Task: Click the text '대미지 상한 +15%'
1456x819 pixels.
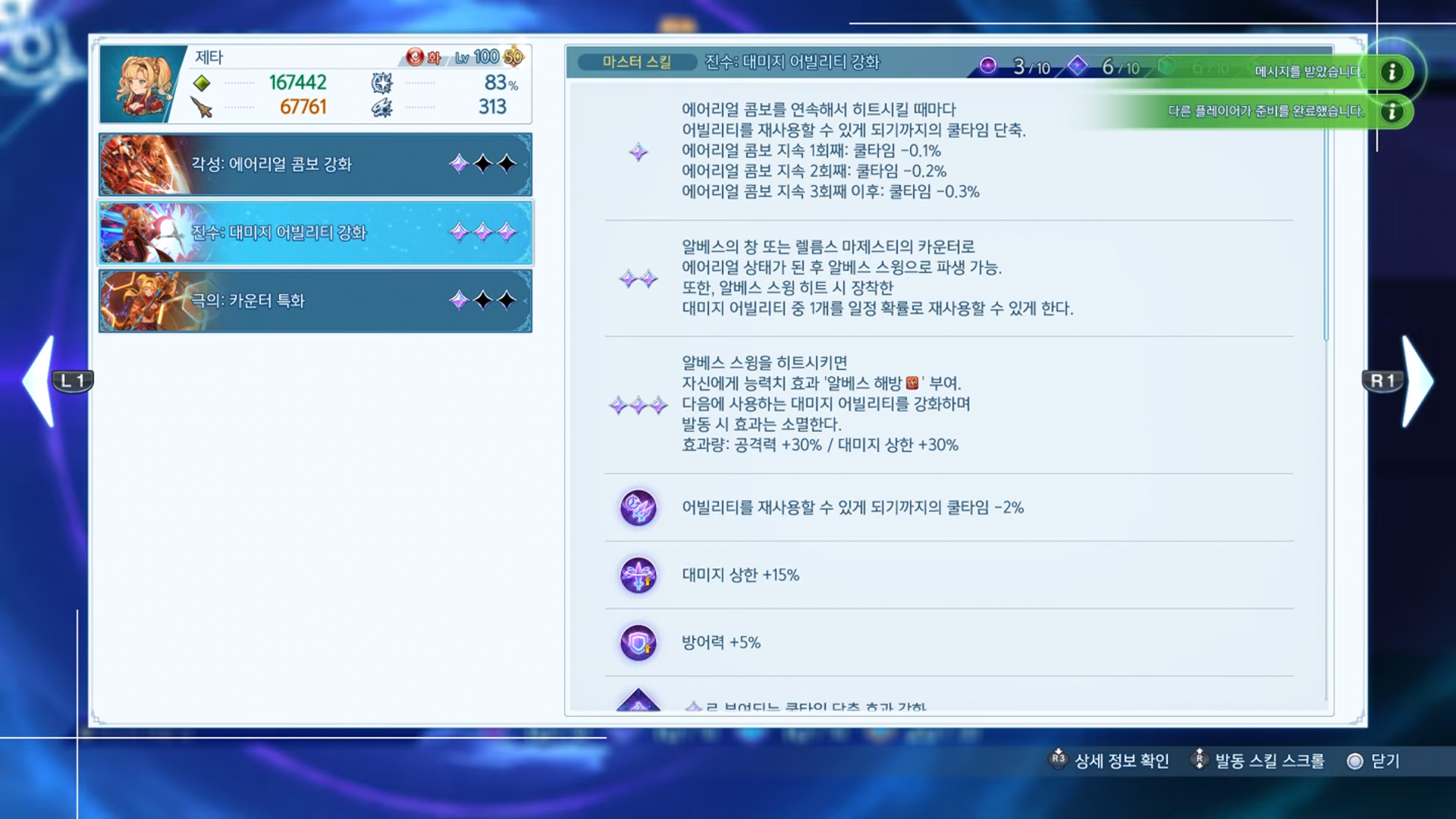Action: 740,575
